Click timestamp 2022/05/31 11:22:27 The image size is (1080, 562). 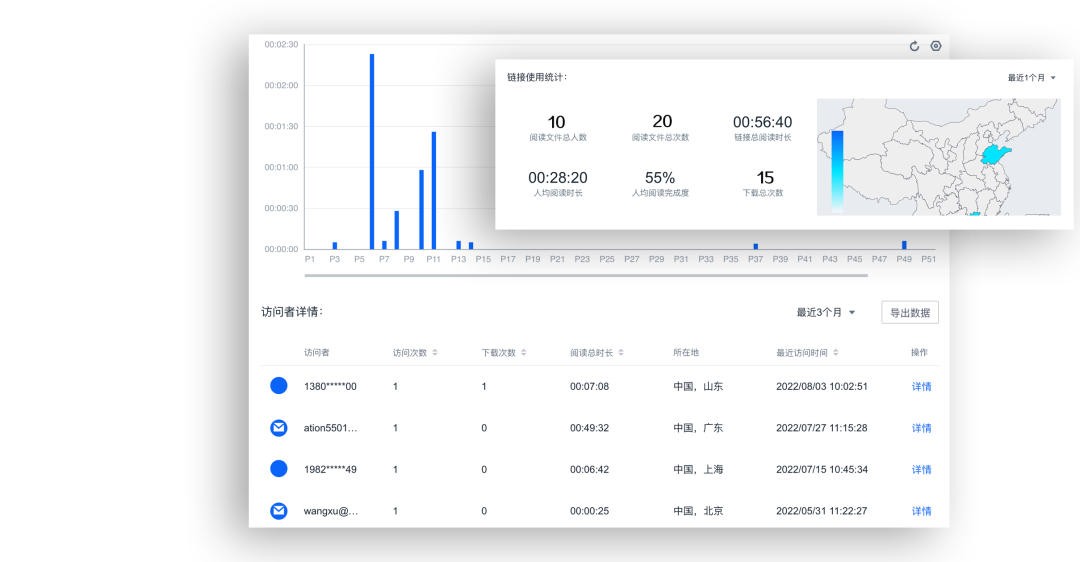pyautogui.click(x=822, y=511)
